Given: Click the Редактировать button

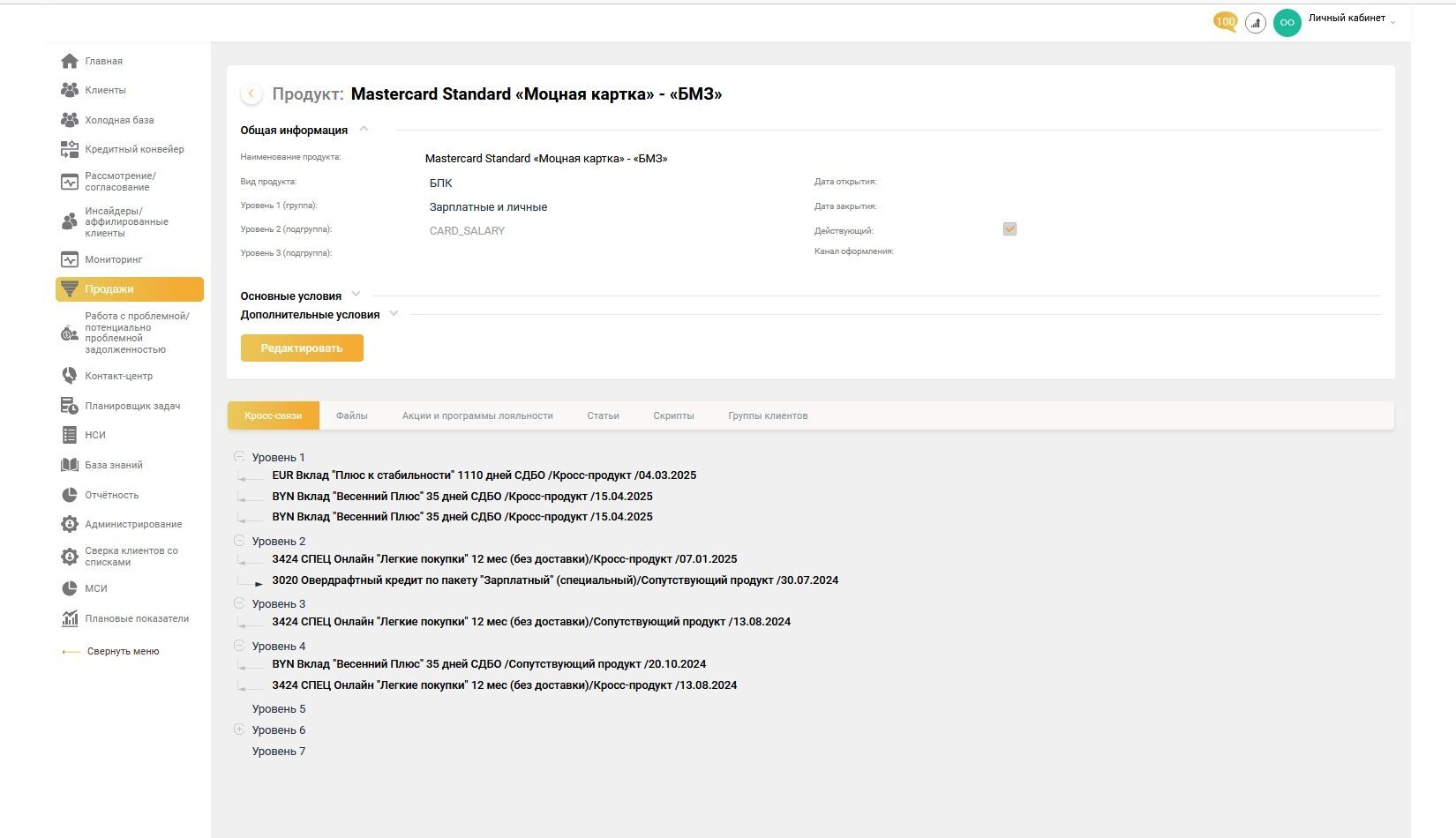Looking at the screenshot, I should (x=302, y=348).
